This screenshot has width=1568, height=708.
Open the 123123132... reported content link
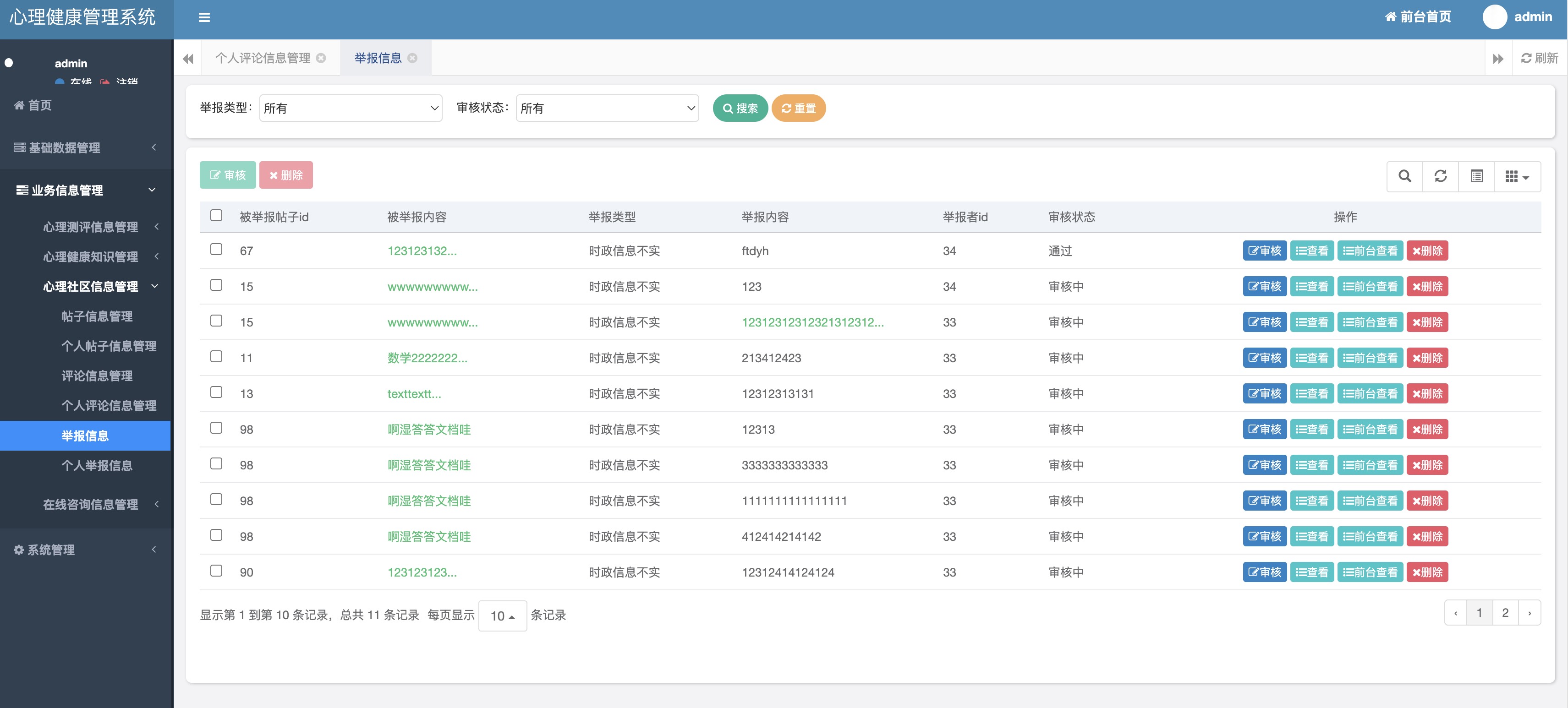click(x=422, y=251)
